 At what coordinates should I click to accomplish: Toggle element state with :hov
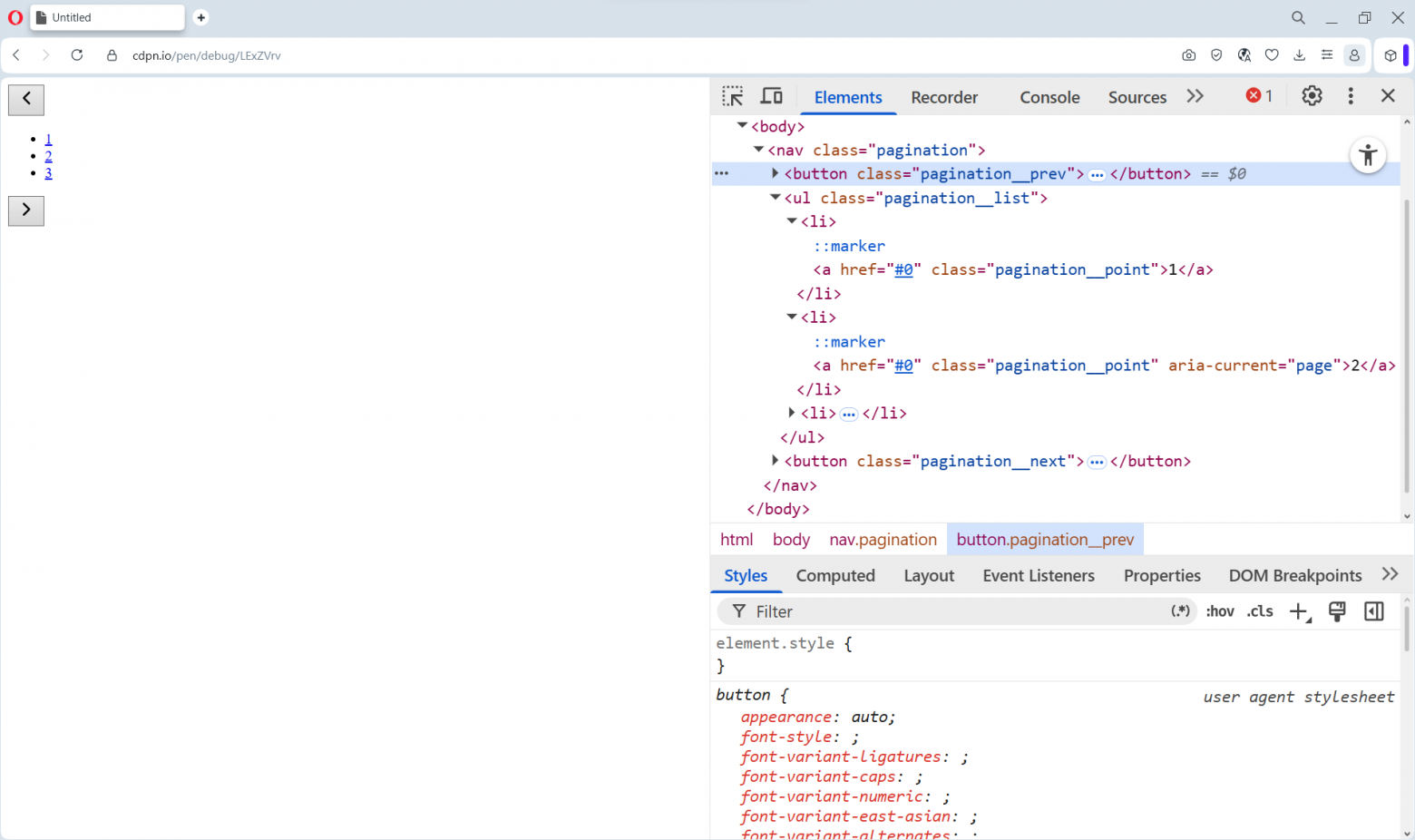pyautogui.click(x=1220, y=611)
